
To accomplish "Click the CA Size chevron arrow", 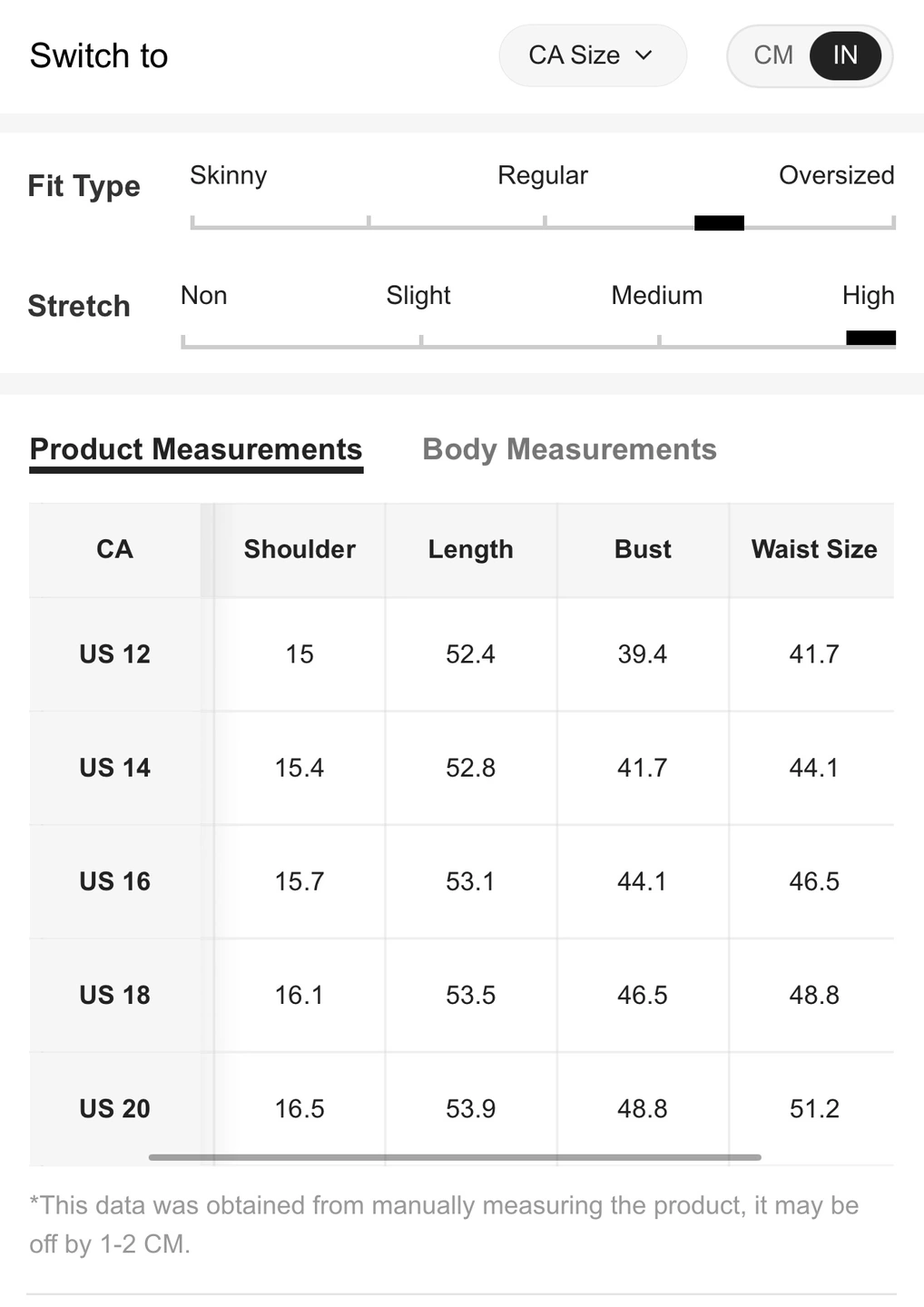I will [644, 55].
